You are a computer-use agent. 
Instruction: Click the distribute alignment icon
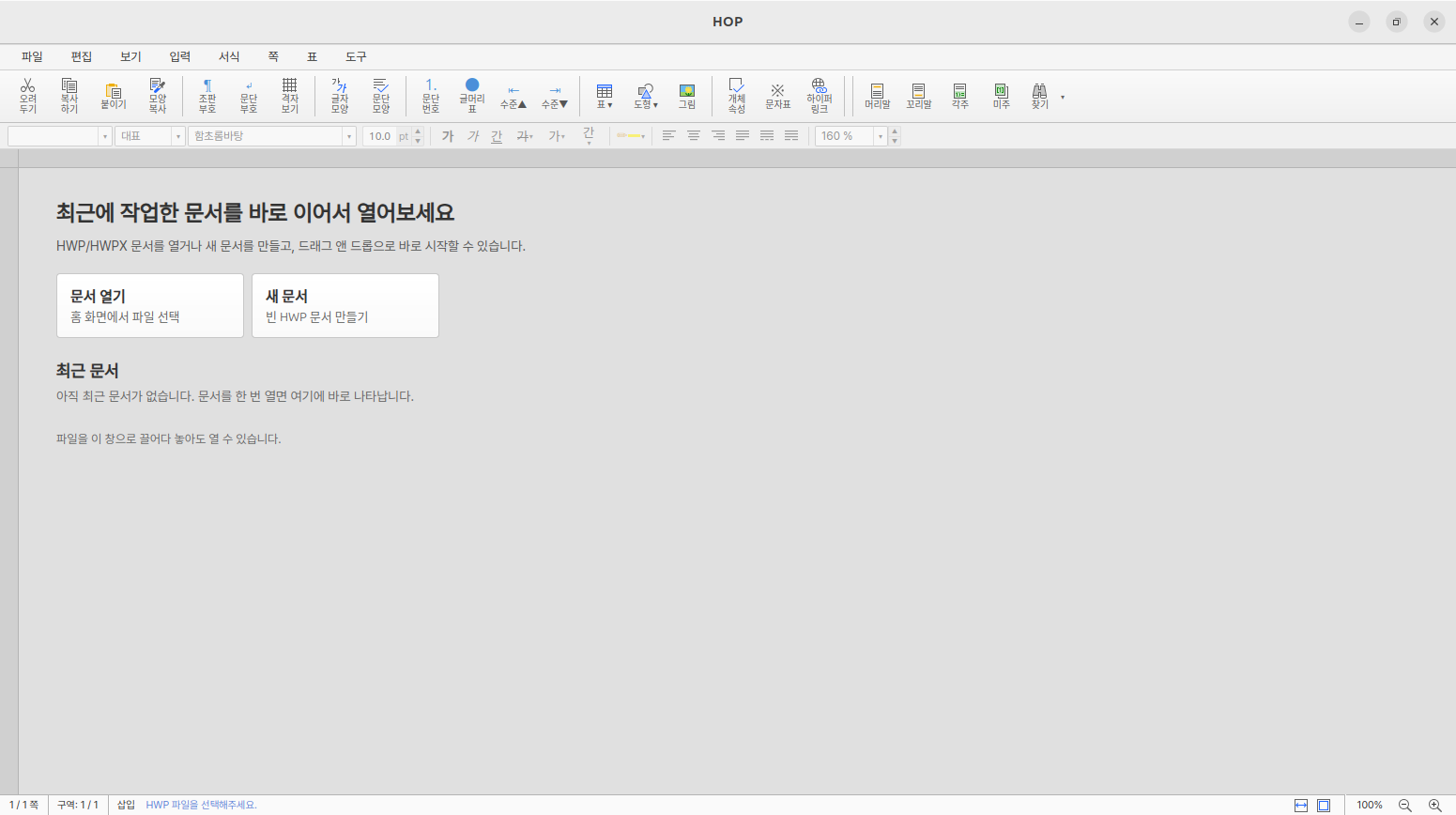(767, 136)
